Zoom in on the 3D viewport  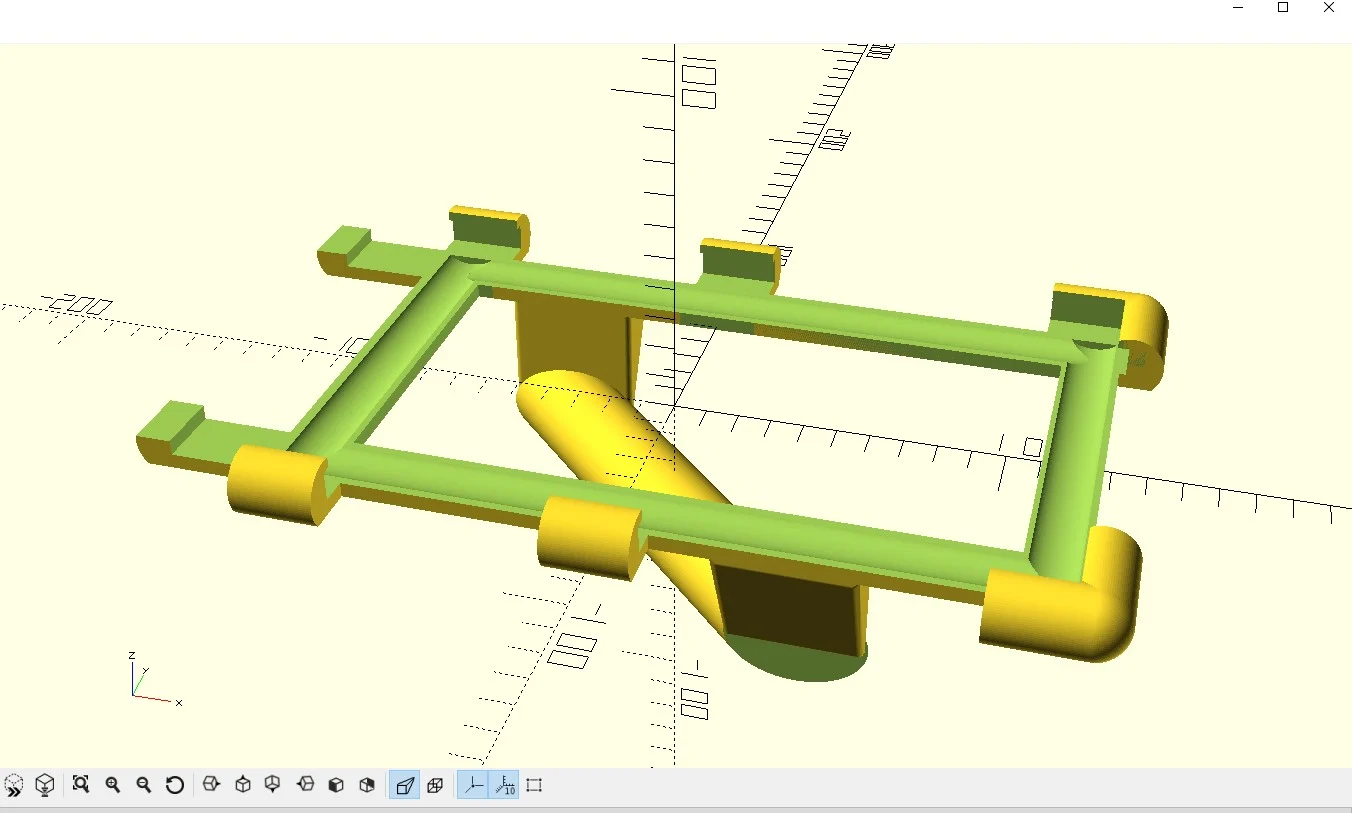tap(113, 785)
